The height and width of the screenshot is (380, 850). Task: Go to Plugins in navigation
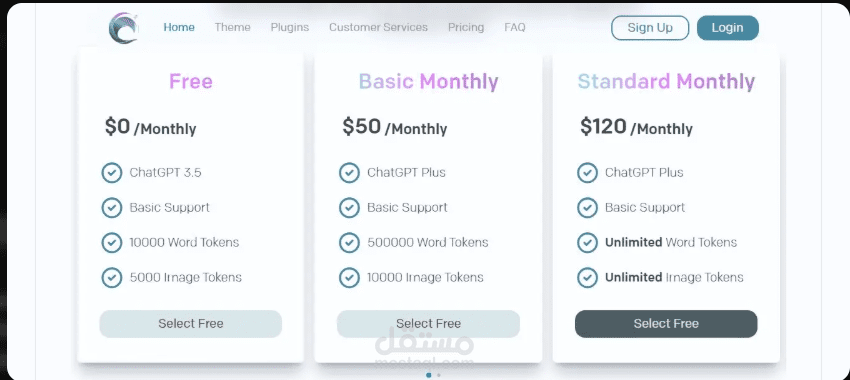(290, 27)
